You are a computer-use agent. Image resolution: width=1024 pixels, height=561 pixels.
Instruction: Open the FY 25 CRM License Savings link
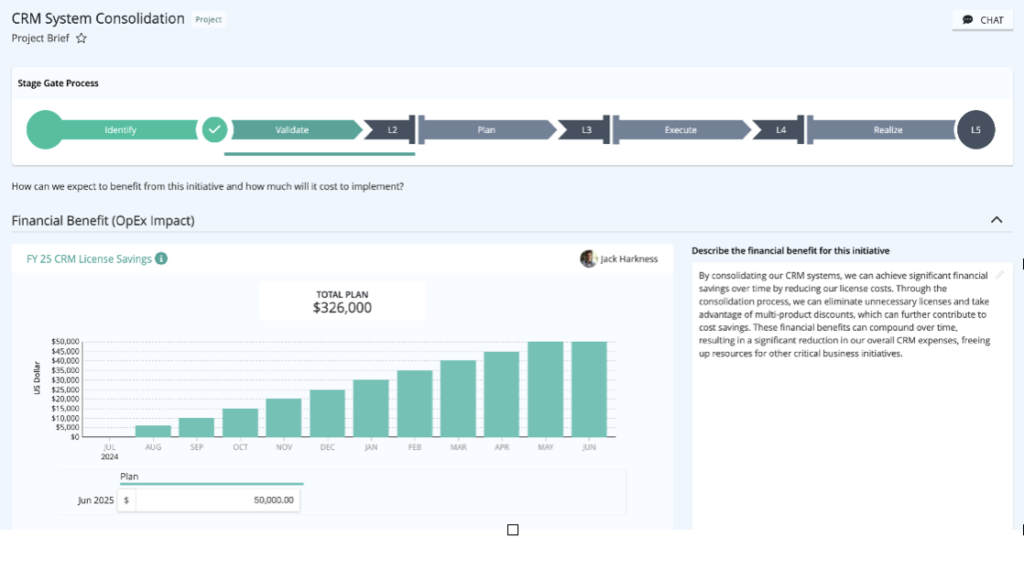(x=89, y=259)
